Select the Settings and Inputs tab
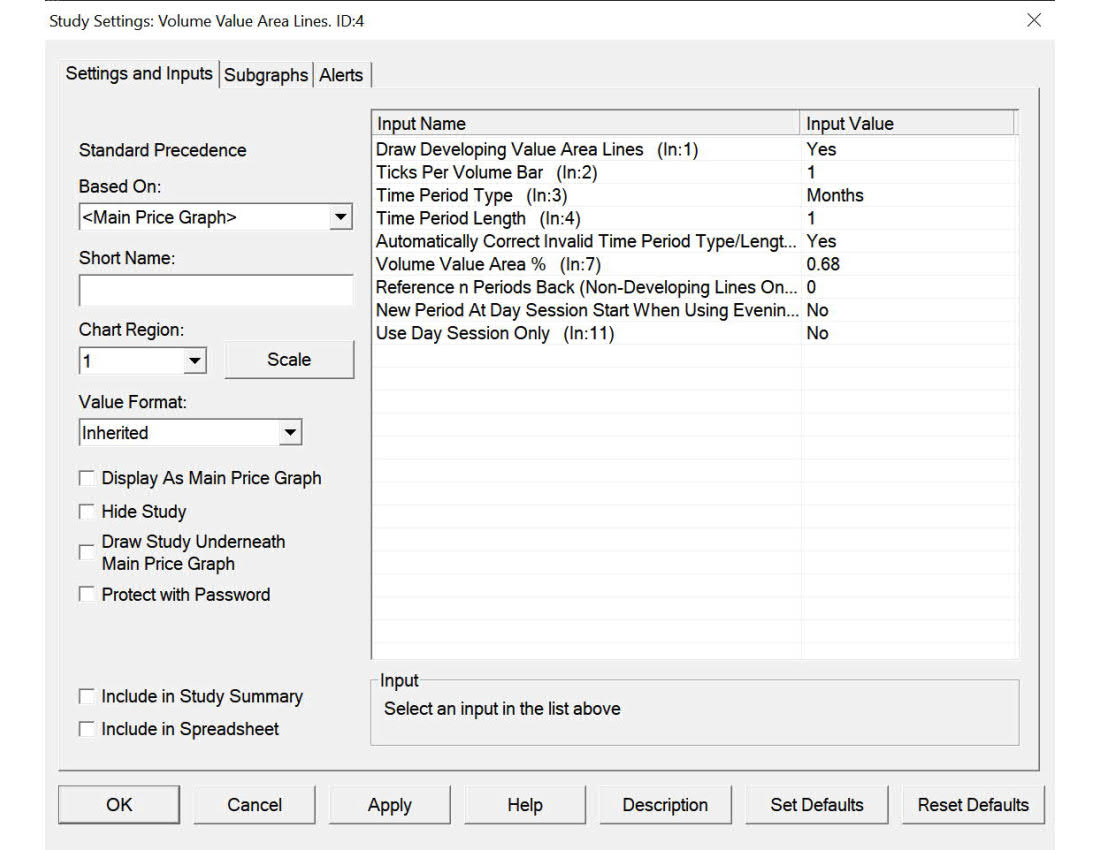 (x=139, y=74)
